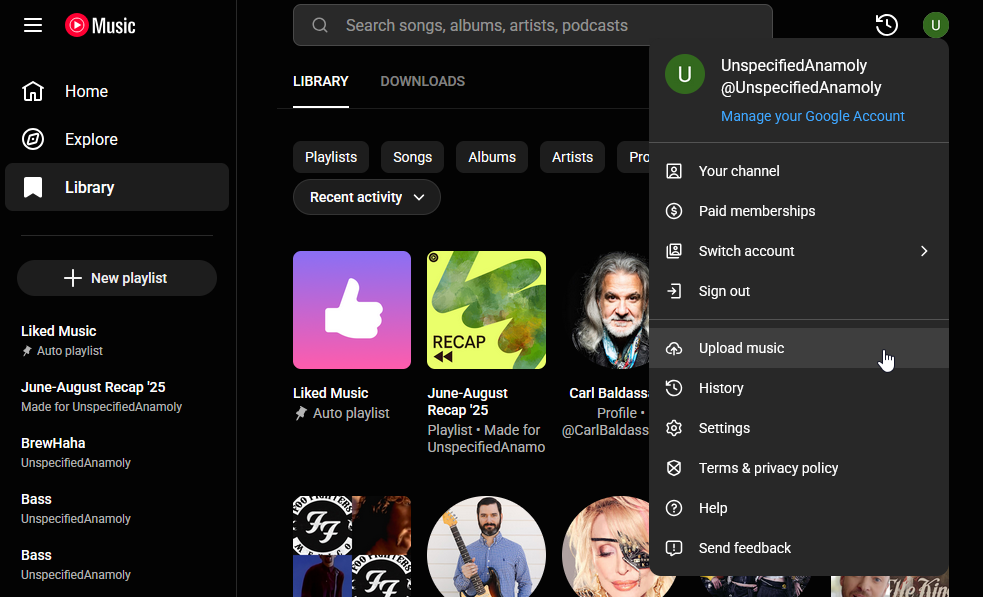Click the New playlist button
The width and height of the screenshot is (983, 597).
[x=116, y=278]
